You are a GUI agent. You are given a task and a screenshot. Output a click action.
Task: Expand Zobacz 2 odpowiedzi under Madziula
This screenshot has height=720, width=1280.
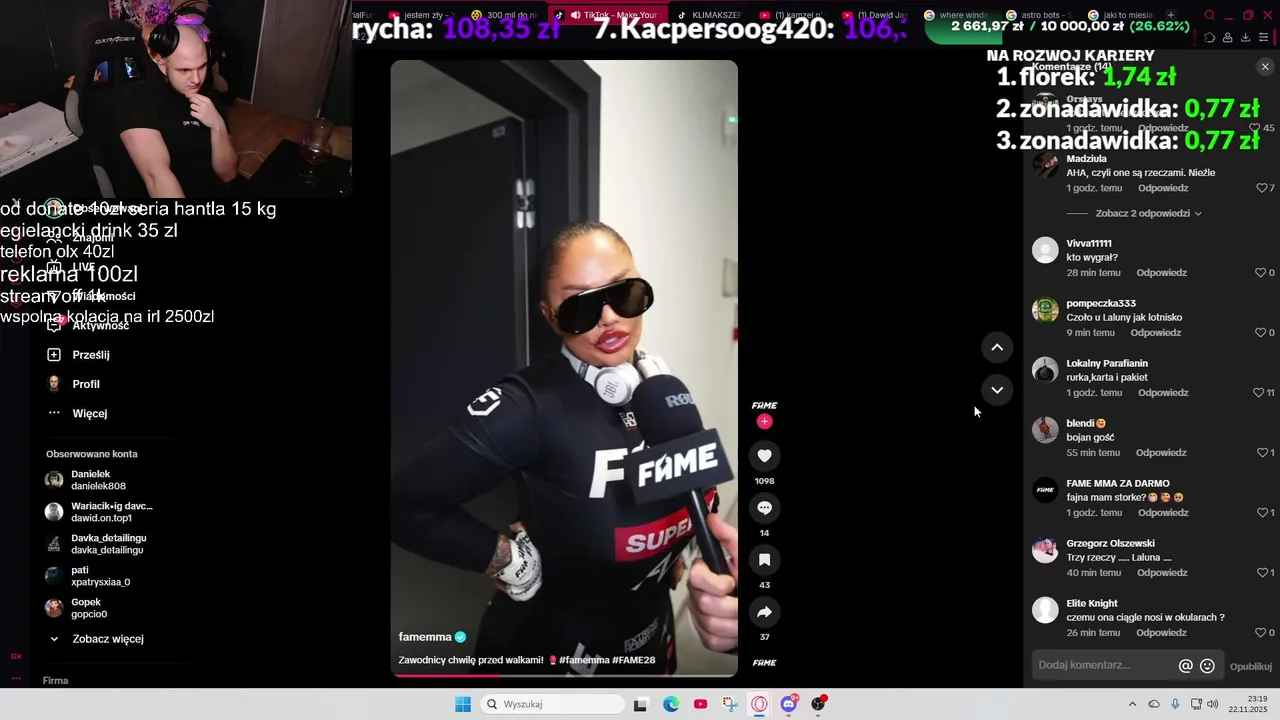1148,213
